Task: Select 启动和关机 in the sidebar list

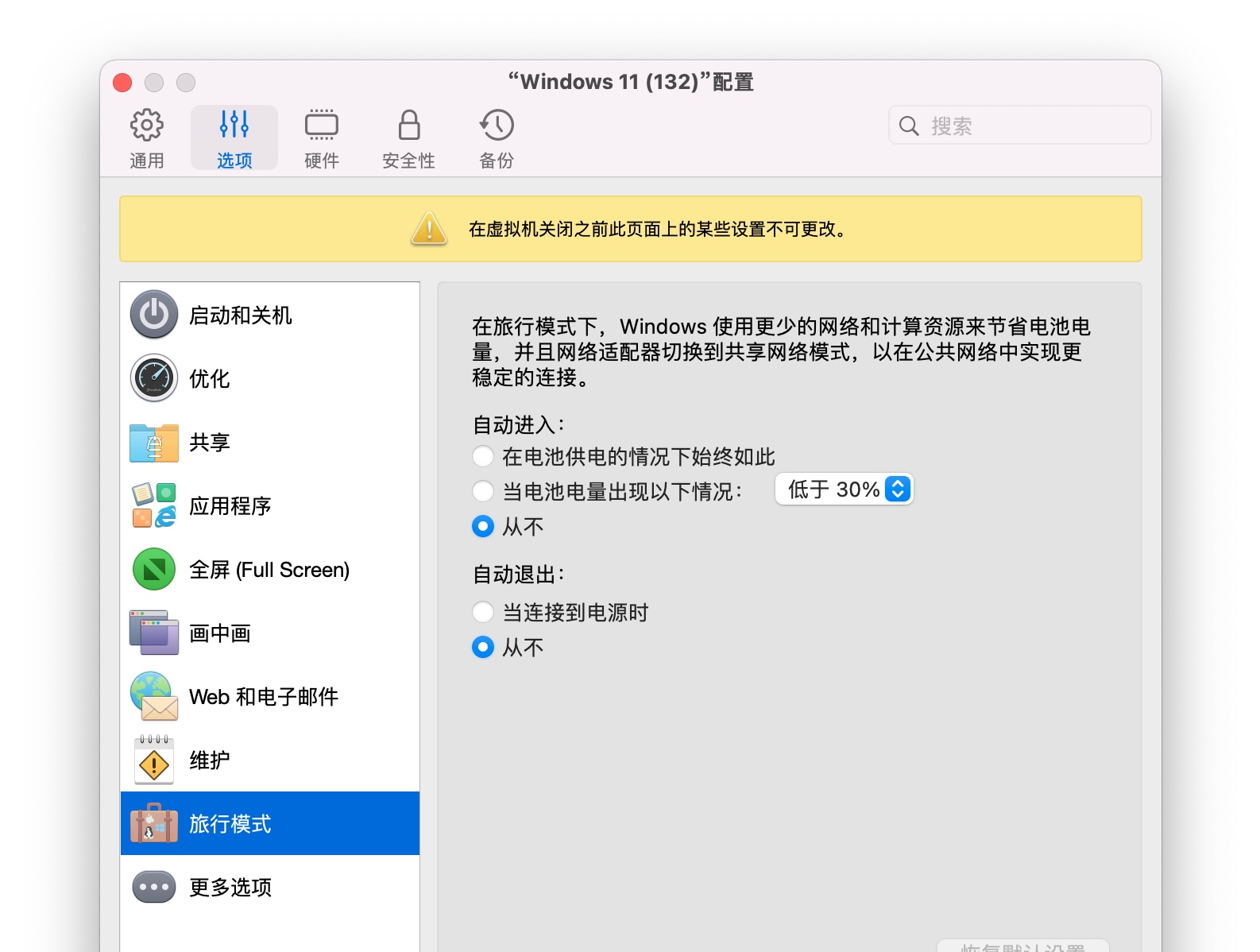Action: [x=270, y=315]
